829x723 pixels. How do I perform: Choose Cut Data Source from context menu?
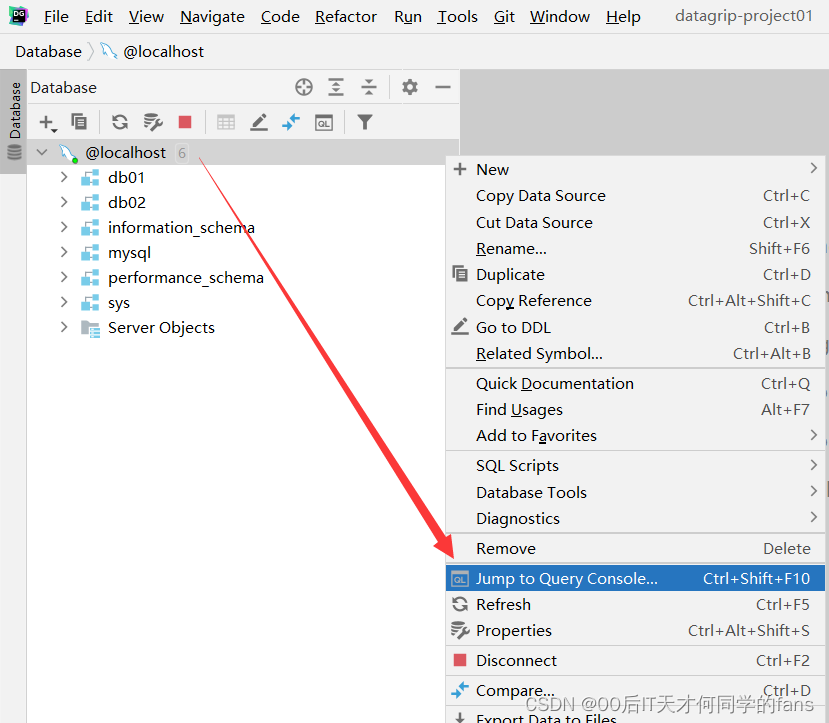point(635,223)
